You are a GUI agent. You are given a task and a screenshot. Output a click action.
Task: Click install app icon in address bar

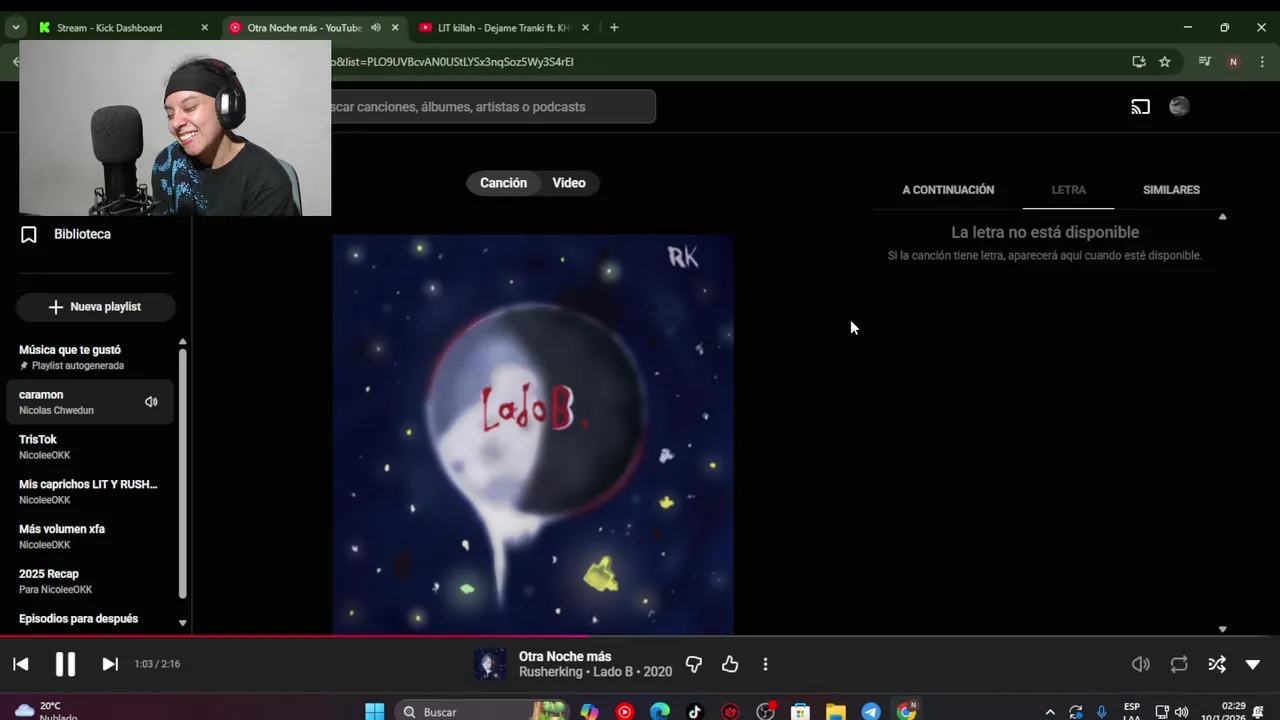[1138, 62]
